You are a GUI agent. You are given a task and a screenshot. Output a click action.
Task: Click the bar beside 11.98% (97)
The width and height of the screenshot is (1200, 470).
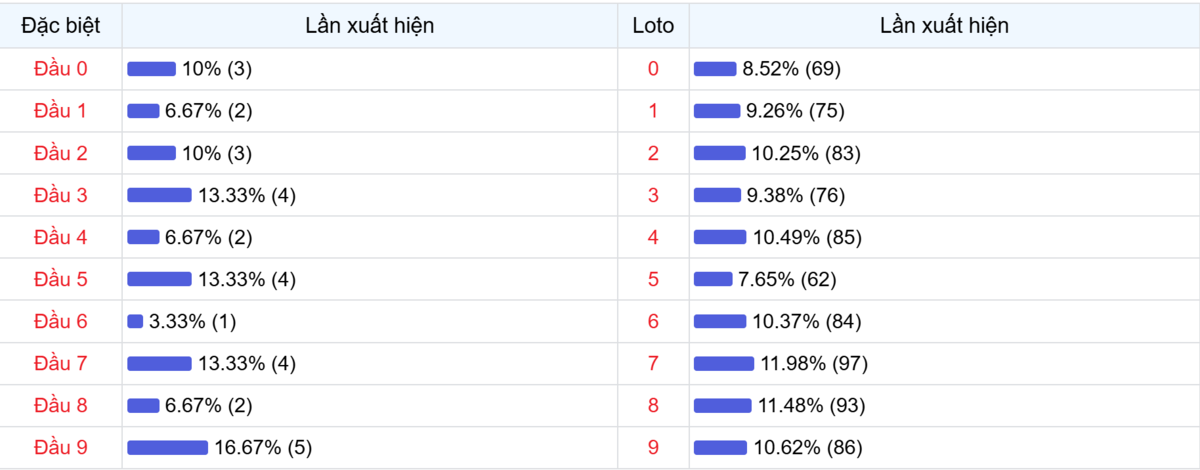pyautogui.click(x=724, y=363)
